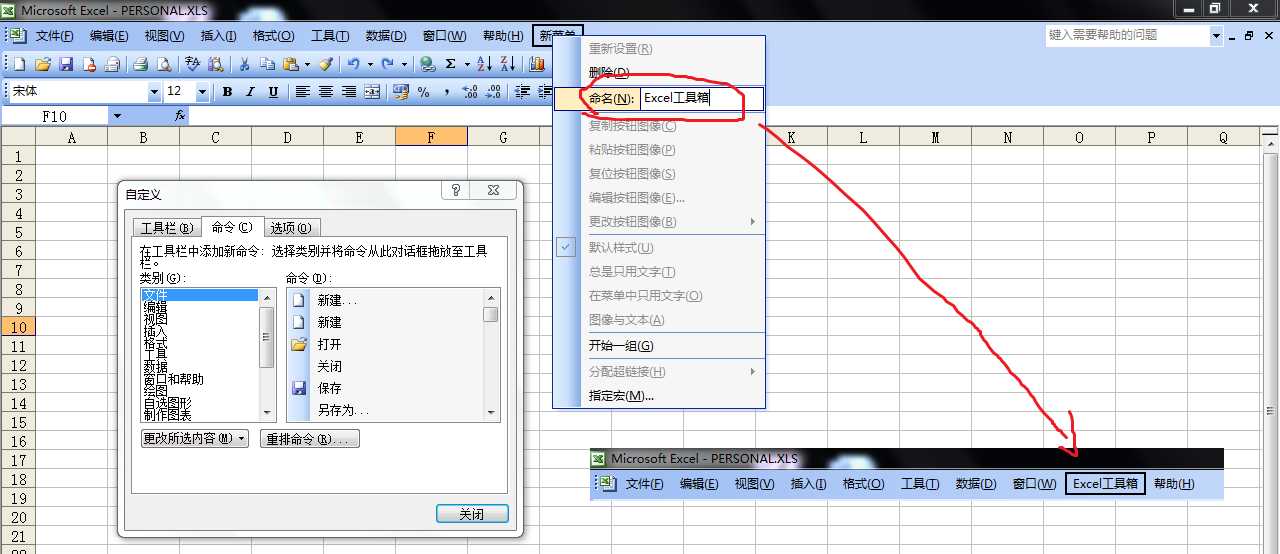Apply the Comma style icon
The height and width of the screenshot is (554, 1280).
point(447,92)
